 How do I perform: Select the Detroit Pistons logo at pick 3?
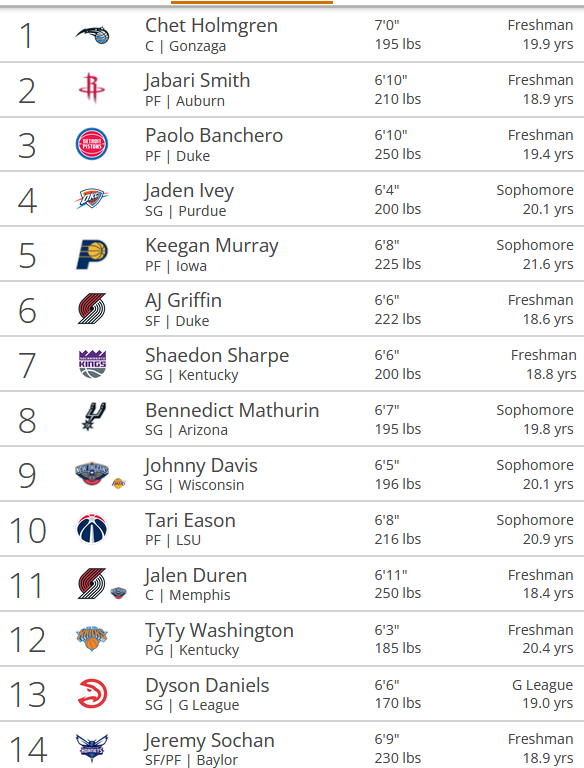[92, 144]
